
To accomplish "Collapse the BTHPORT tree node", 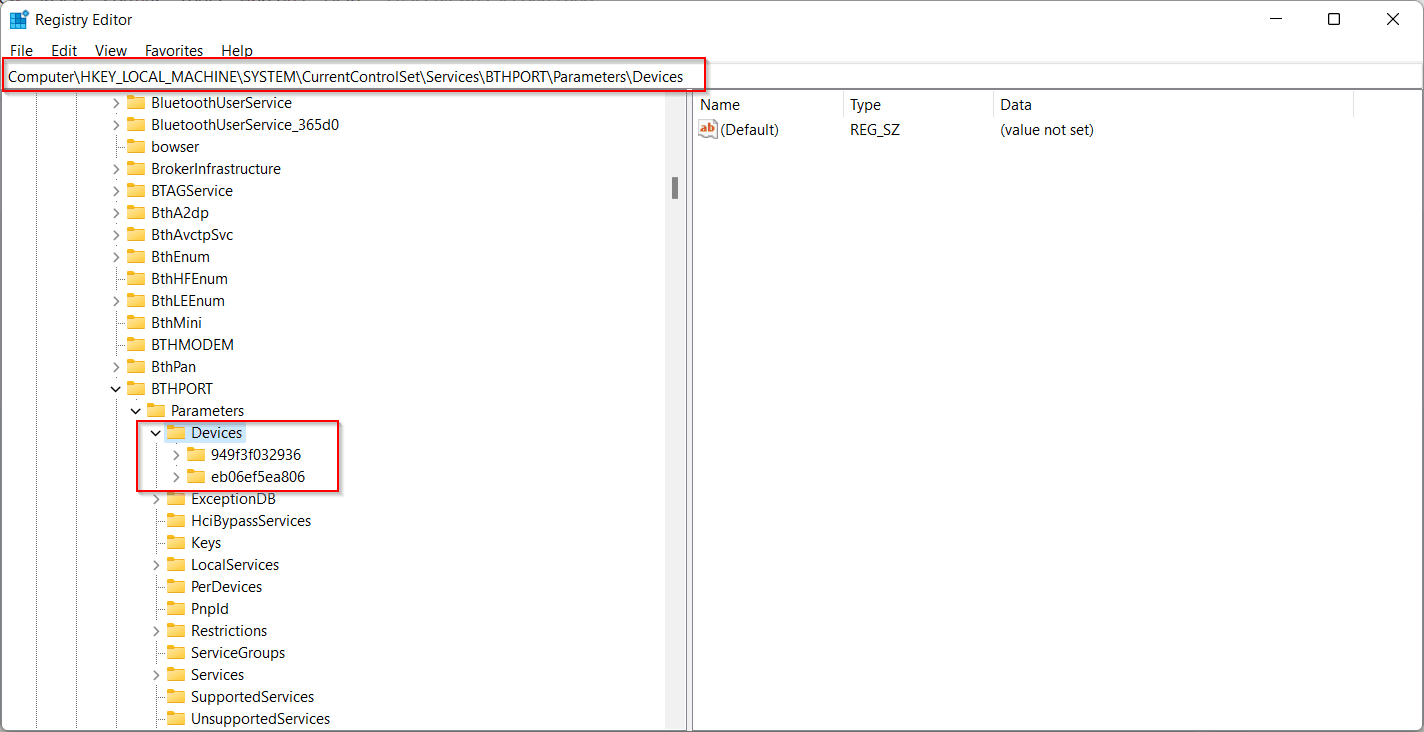I will tap(116, 389).
